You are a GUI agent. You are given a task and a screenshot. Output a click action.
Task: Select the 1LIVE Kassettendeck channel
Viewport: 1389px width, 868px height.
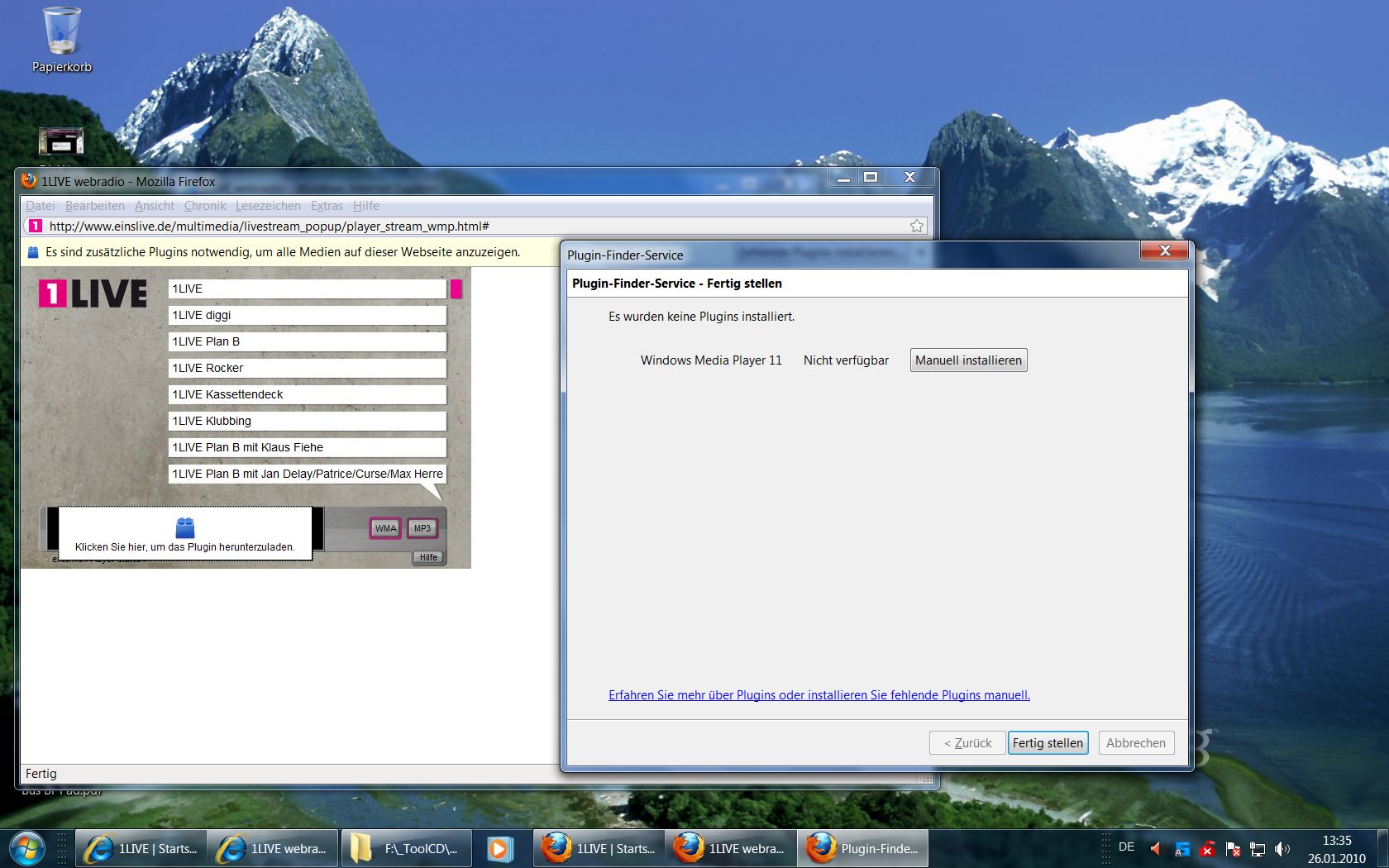point(308,394)
